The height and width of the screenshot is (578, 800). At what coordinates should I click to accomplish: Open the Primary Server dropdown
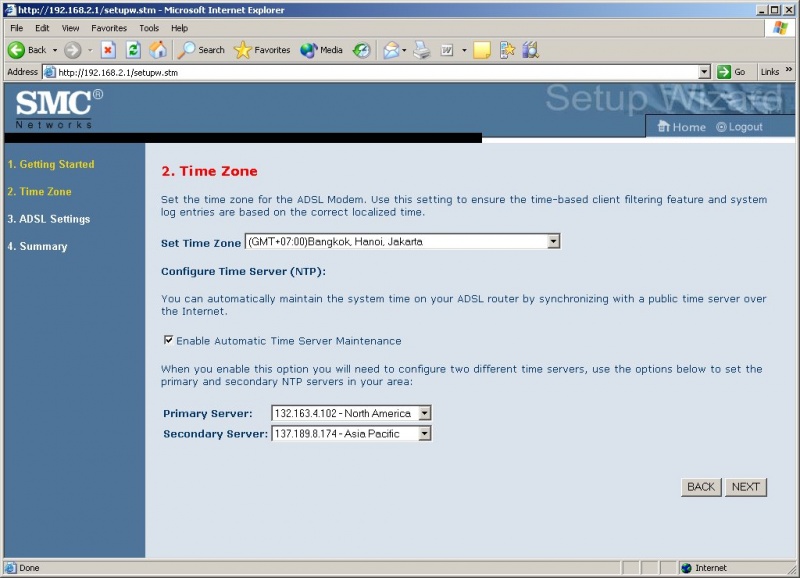pos(422,413)
